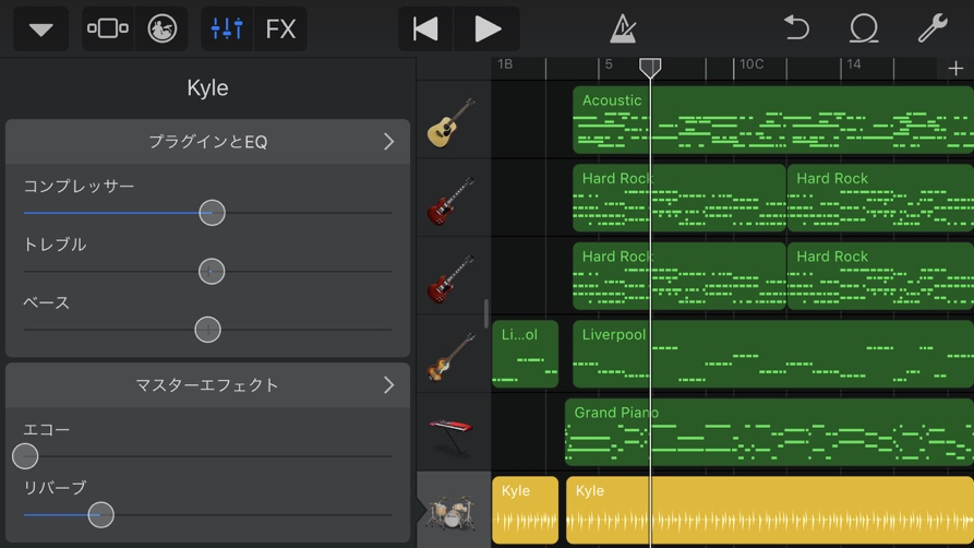Select the drum kit track icon
The height and width of the screenshot is (548, 974).
pyautogui.click(x=452, y=512)
